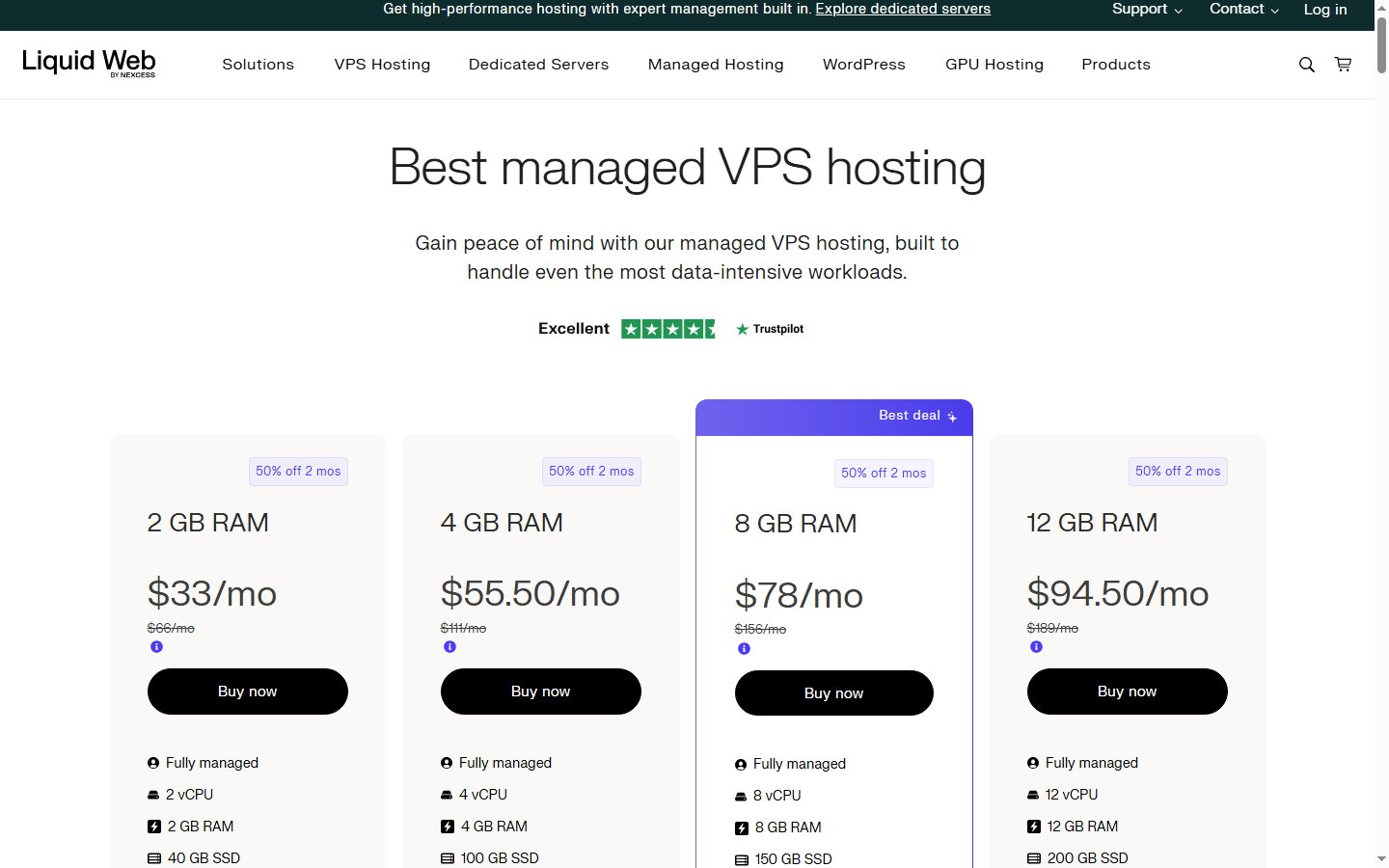1389x868 pixels.
Task: Click the 4 GB RAM plan heading
Action: pos(502,523)
